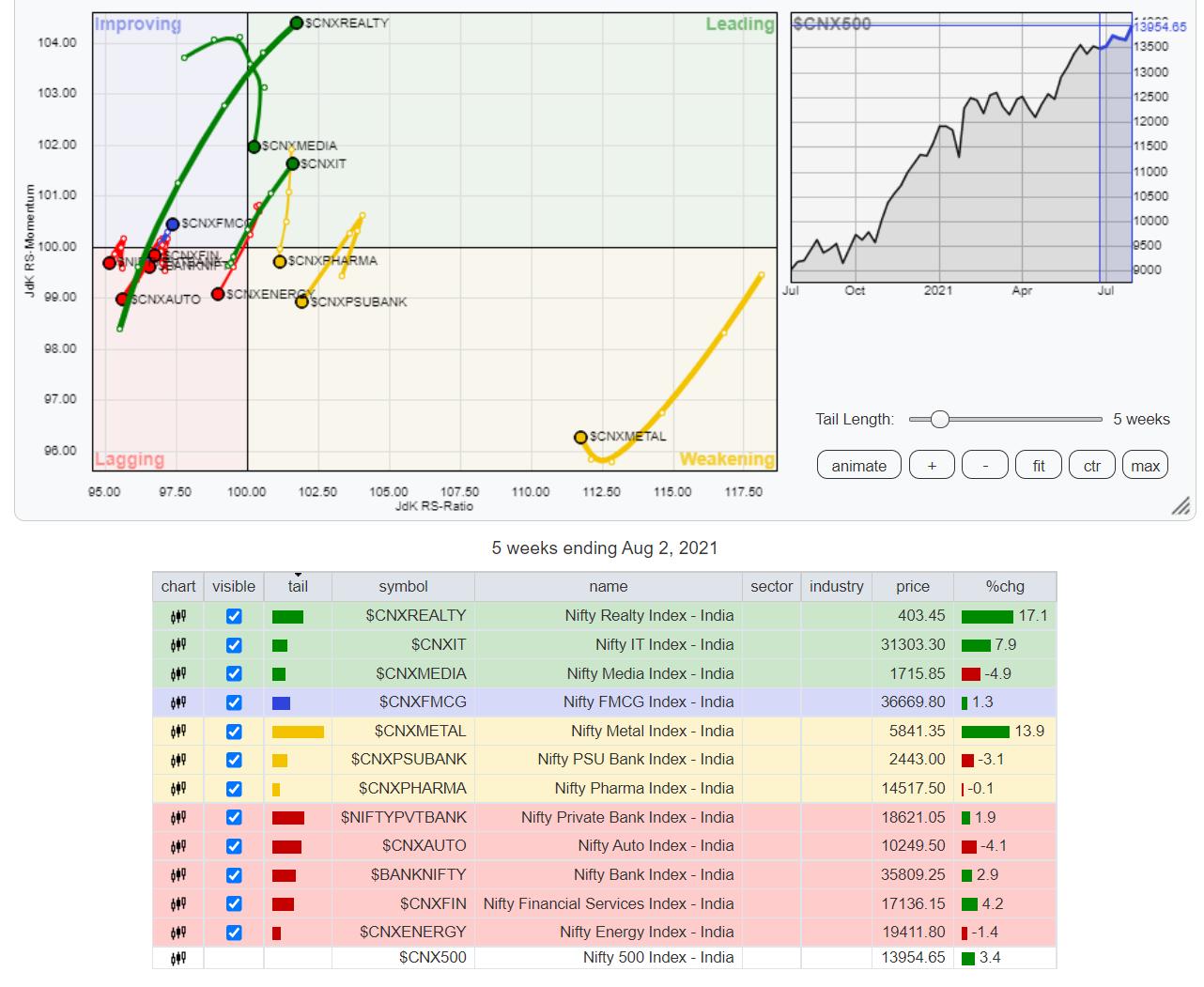This screenshot has width=1204, height=987.
Task: Open chart icon for $CNXENERGY row
Action: click(178, 933)
